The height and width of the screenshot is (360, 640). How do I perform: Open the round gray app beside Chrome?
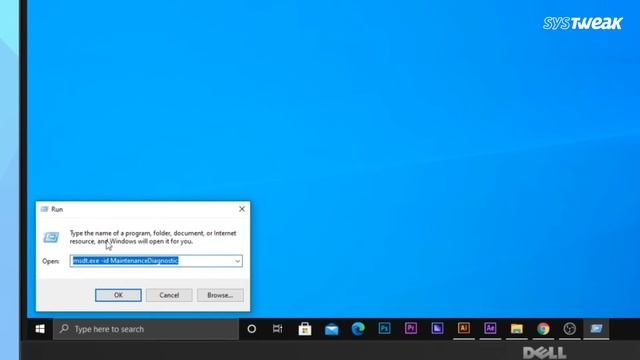tap(569, 329)
